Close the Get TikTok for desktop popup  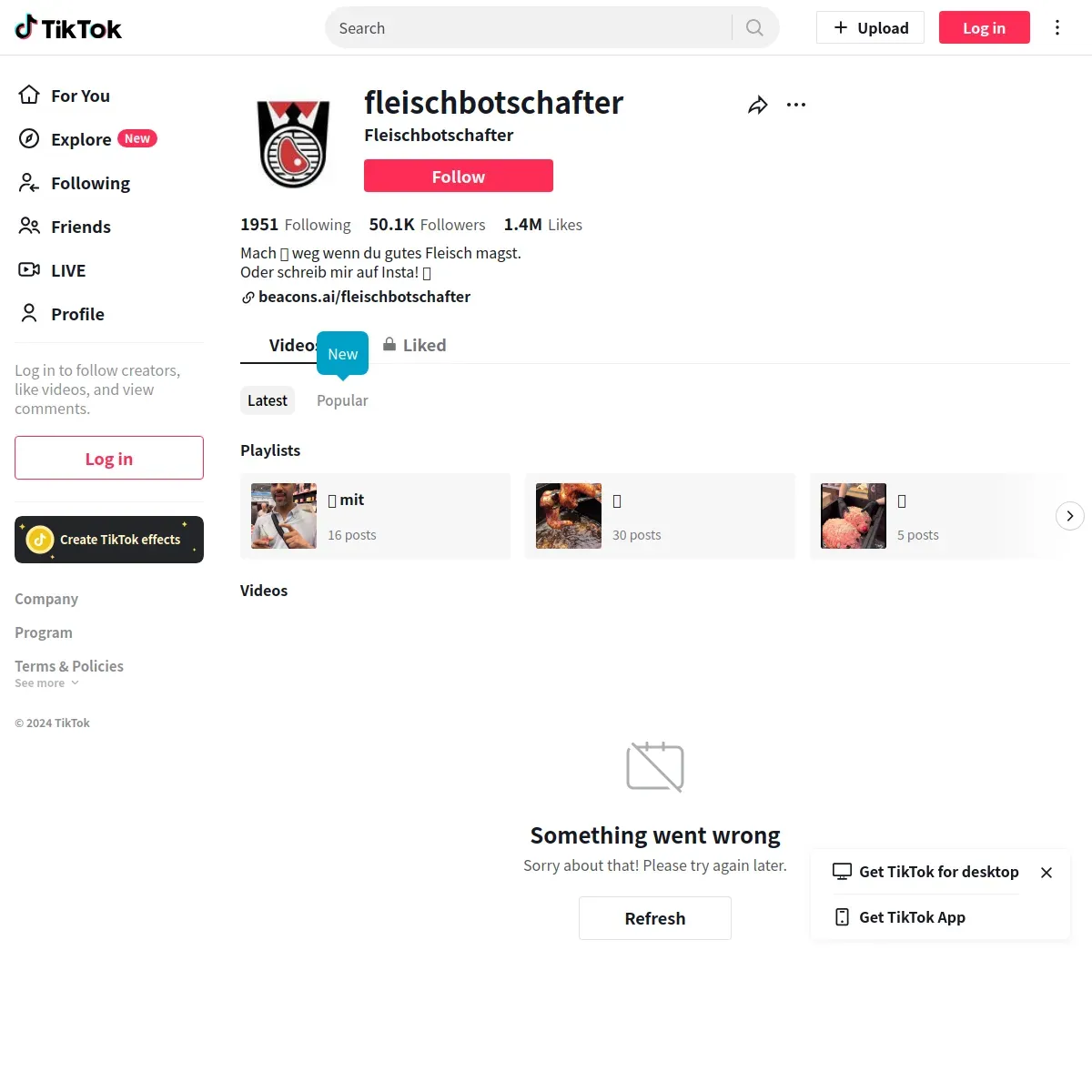pyautogui.click(x=1046, y=873)
